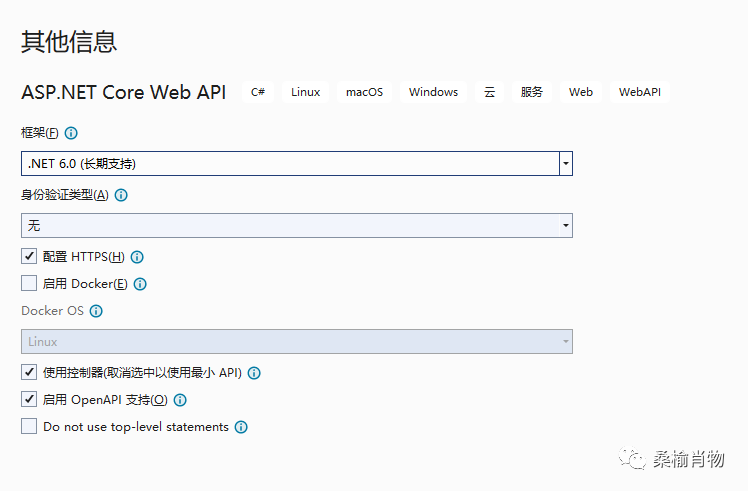
Task: Toggle the 启用 OpenAPI 支持(O) checkbox
Action: [29, 399]
